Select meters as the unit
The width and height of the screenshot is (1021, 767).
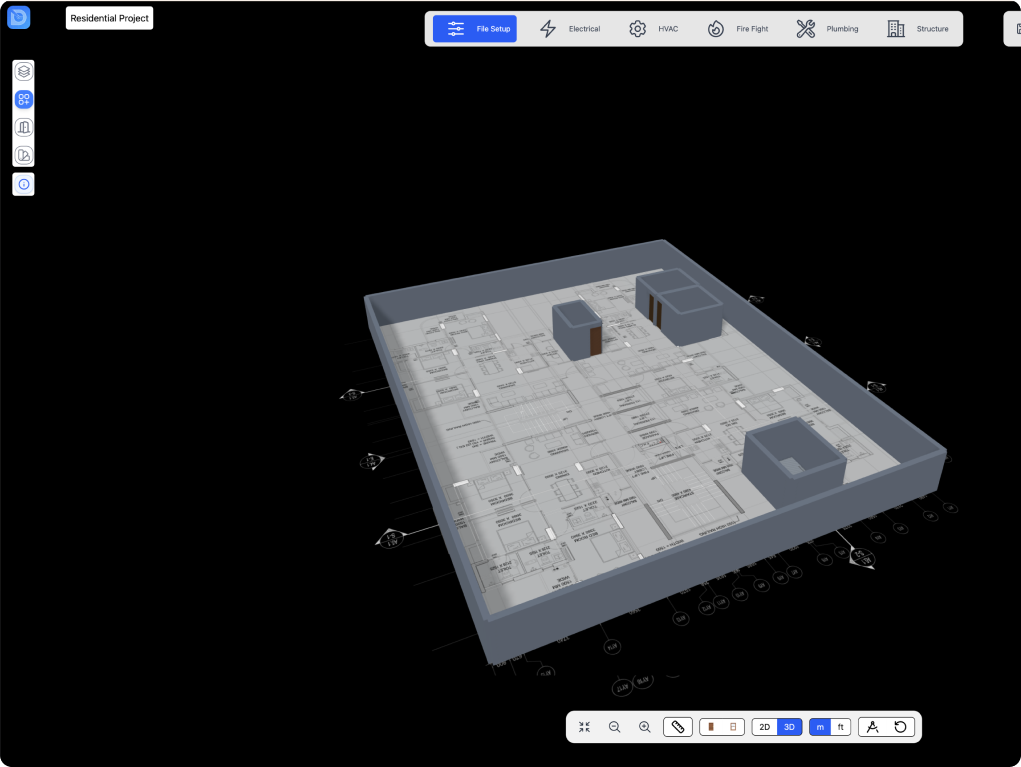coord(821,727)
